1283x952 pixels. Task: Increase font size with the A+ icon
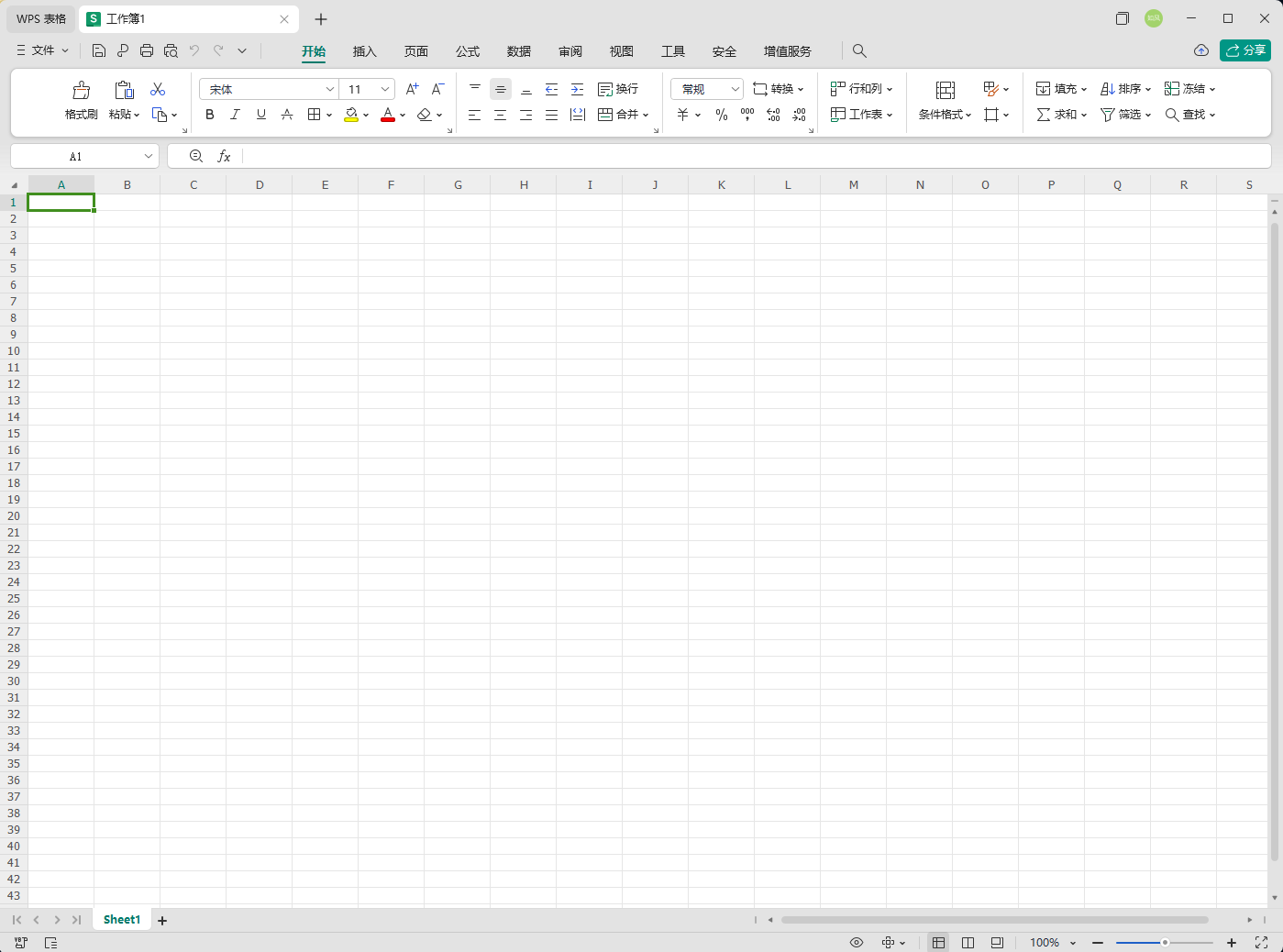(413, 89)
